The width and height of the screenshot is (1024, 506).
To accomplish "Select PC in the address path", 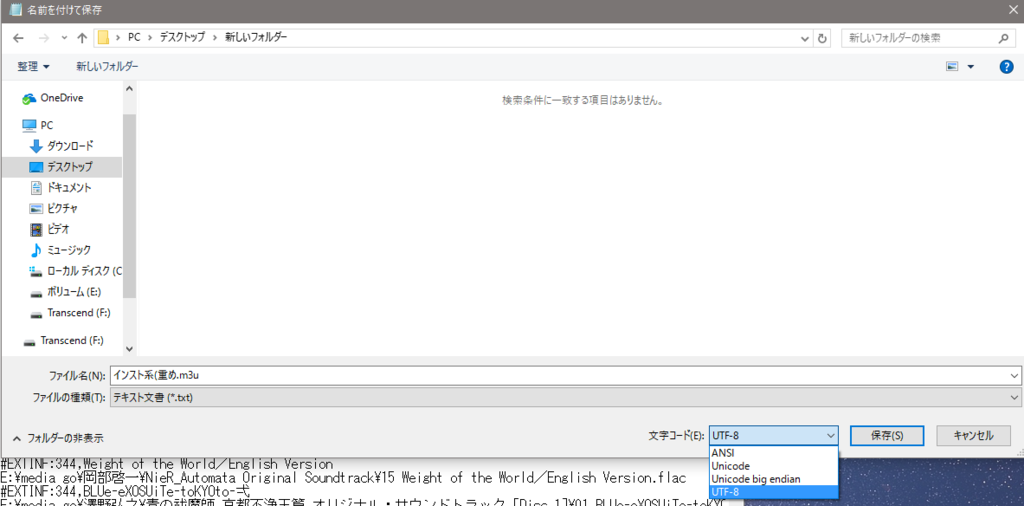I will click(x=134, y=38).
